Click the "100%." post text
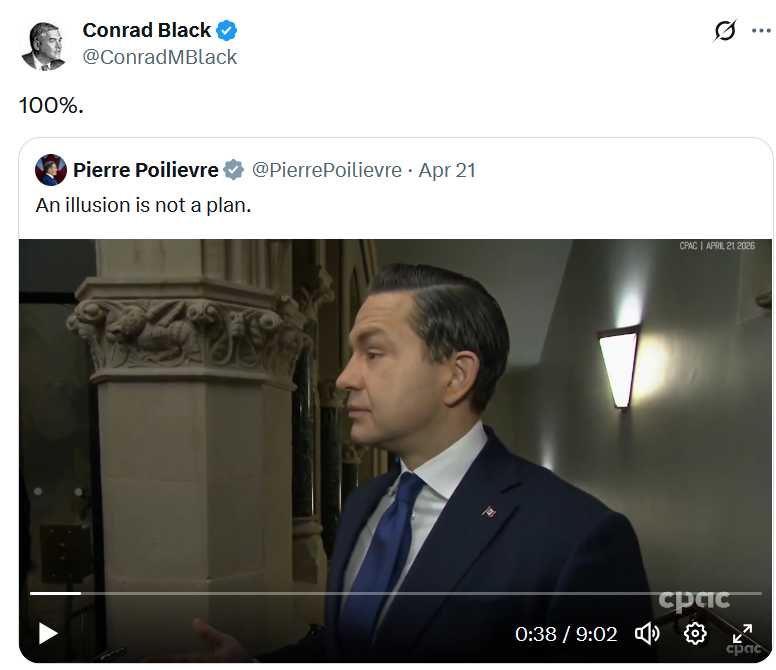Screen dimensions: 776x670 [51, 104]
